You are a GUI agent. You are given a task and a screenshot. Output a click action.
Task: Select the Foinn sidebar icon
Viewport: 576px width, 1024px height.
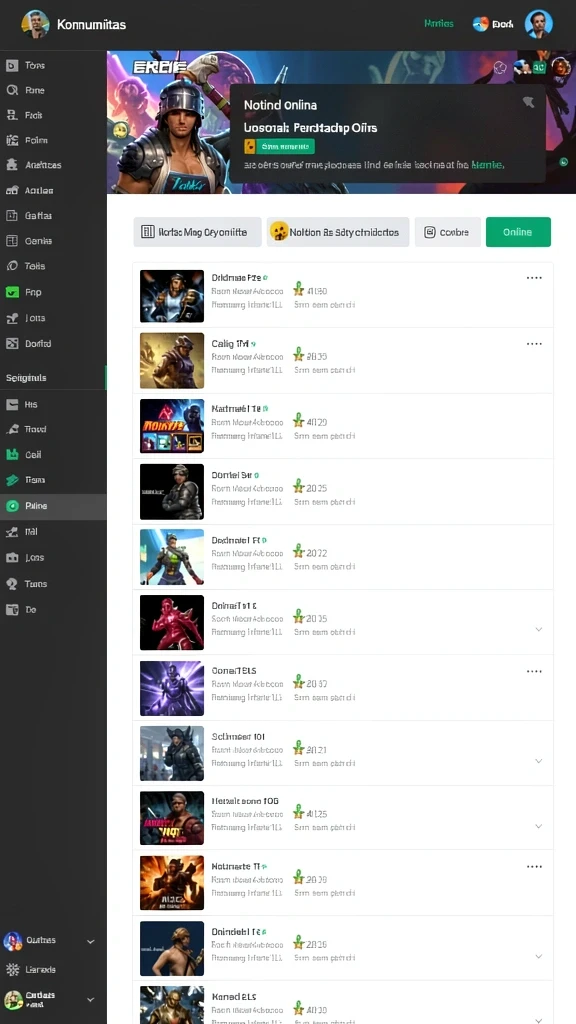click(11, 140)
